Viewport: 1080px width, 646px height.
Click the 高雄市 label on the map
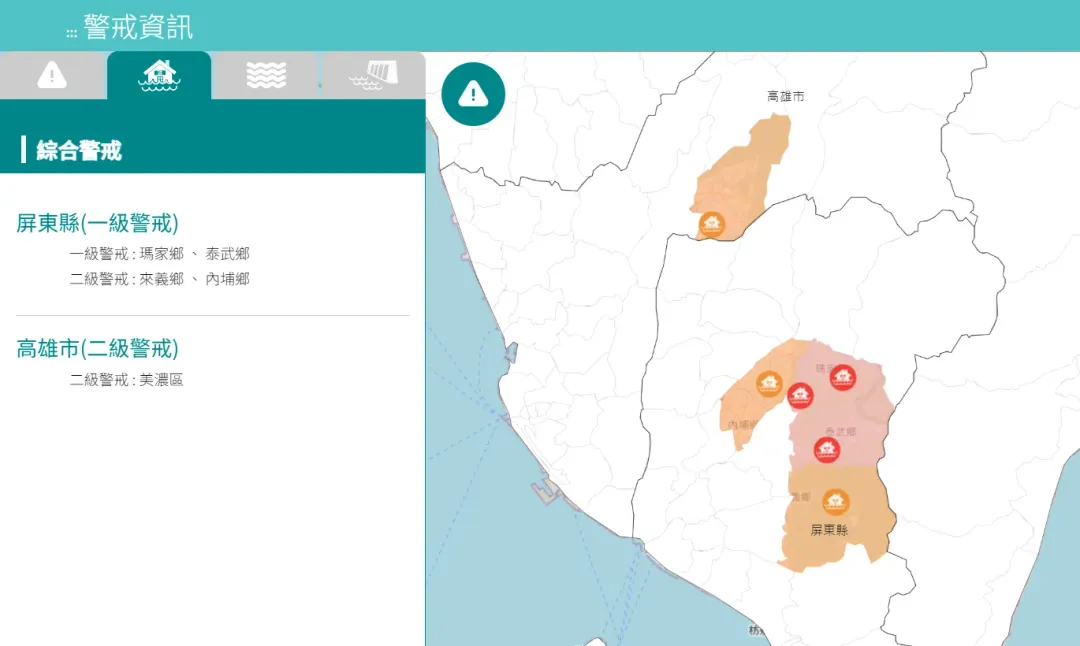point(785,96)
